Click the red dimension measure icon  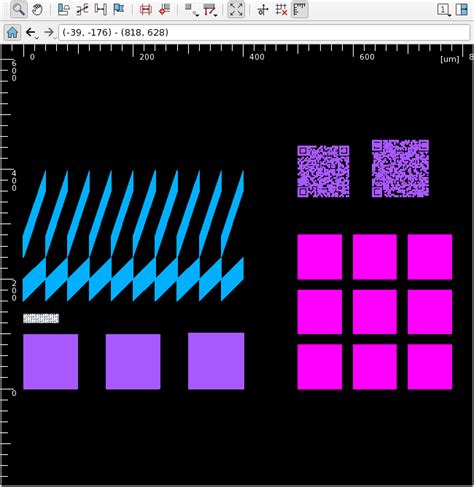(146, 10)
